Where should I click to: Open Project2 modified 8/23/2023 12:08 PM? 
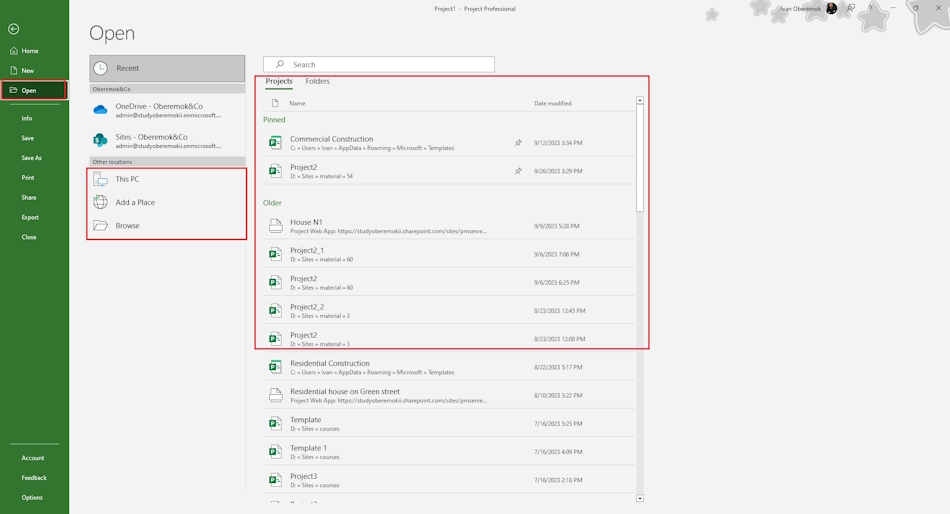(x=449, y=339)
